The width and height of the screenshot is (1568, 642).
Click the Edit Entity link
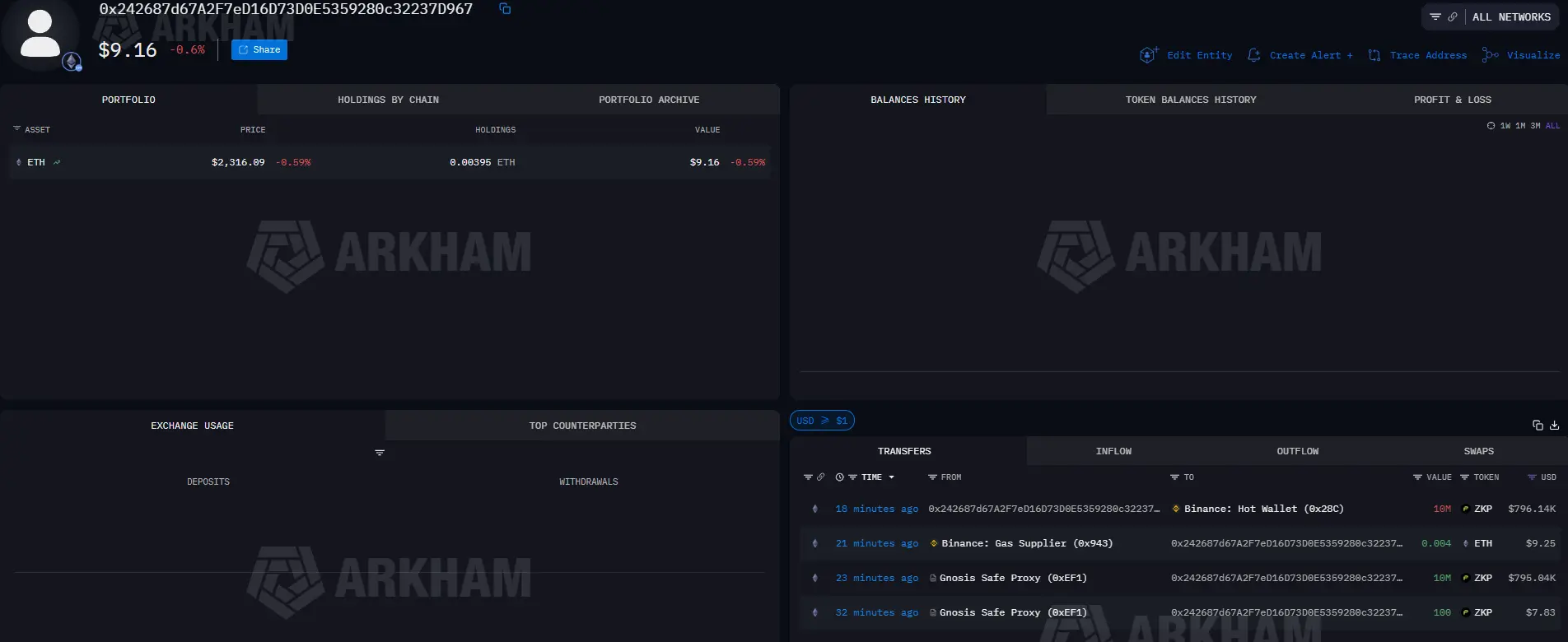tap(1200, 55)
